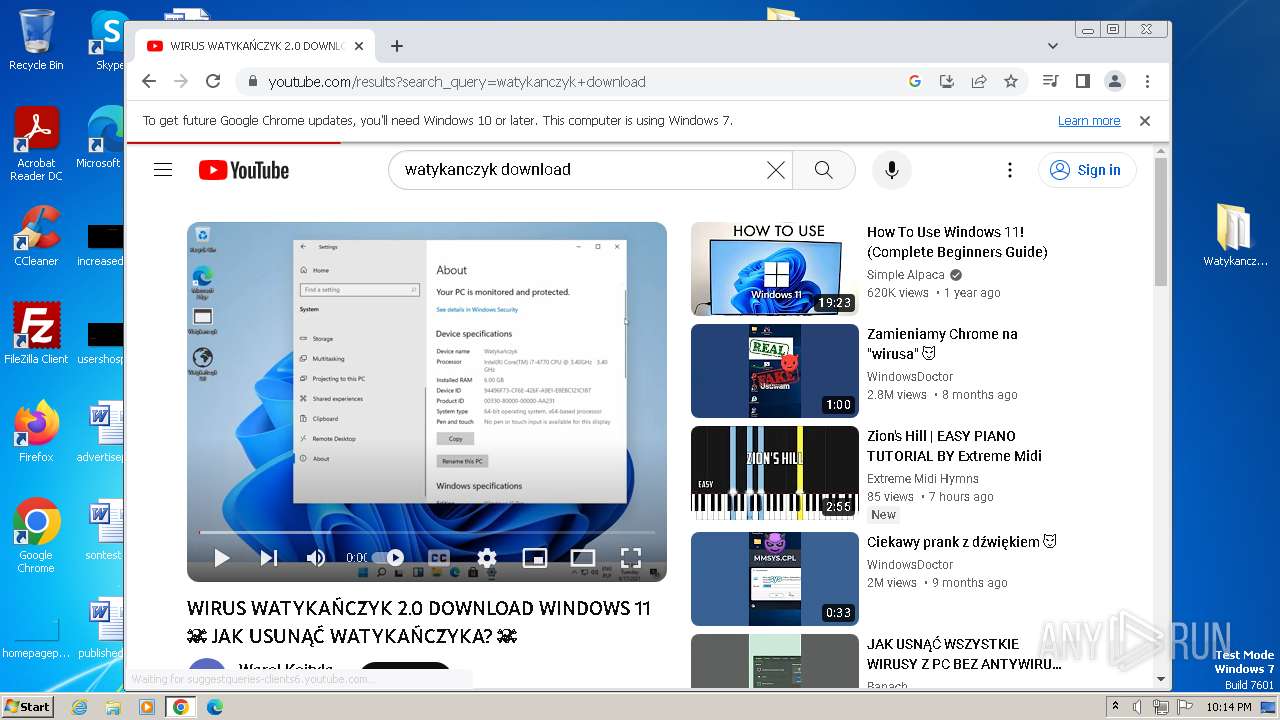Open the Windows Start menu
Screen dimensions: 1280x720
pyautogui.click(x=27, y=707)
